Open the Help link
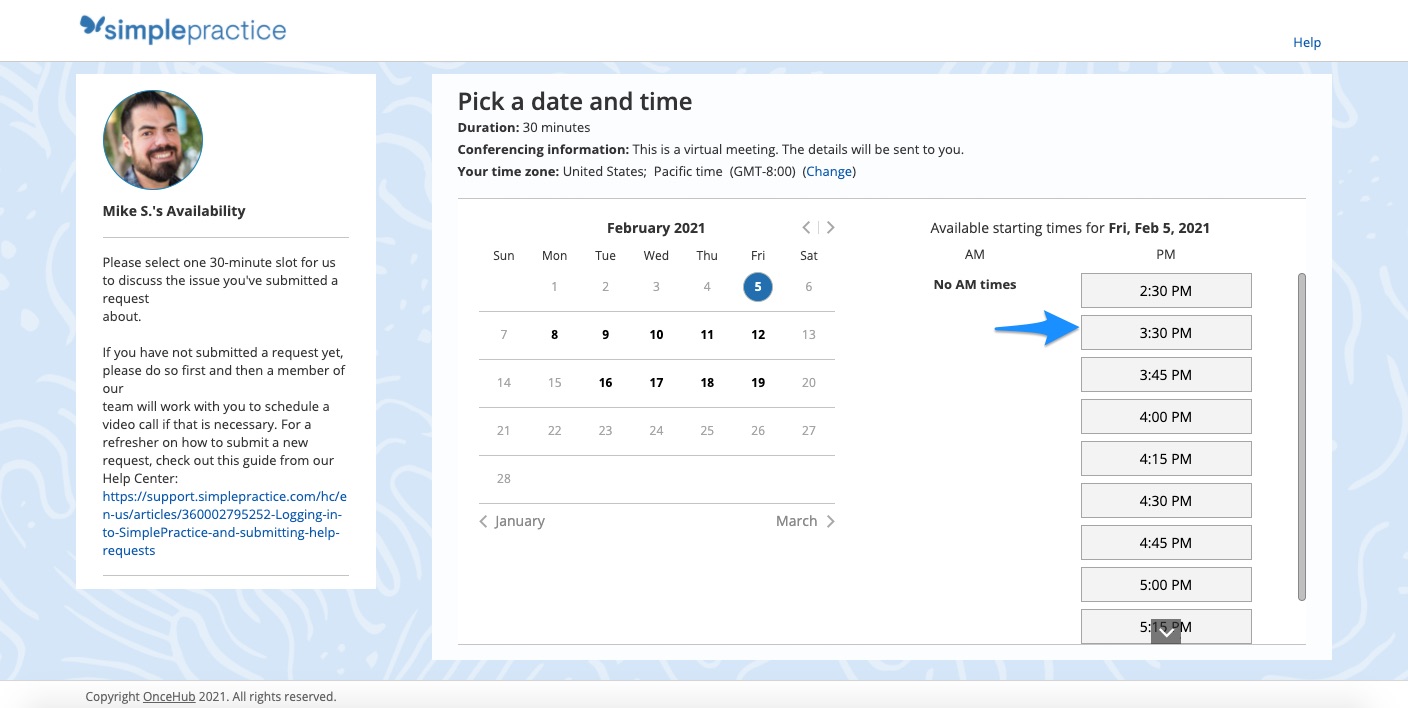 pos(1306,42)
